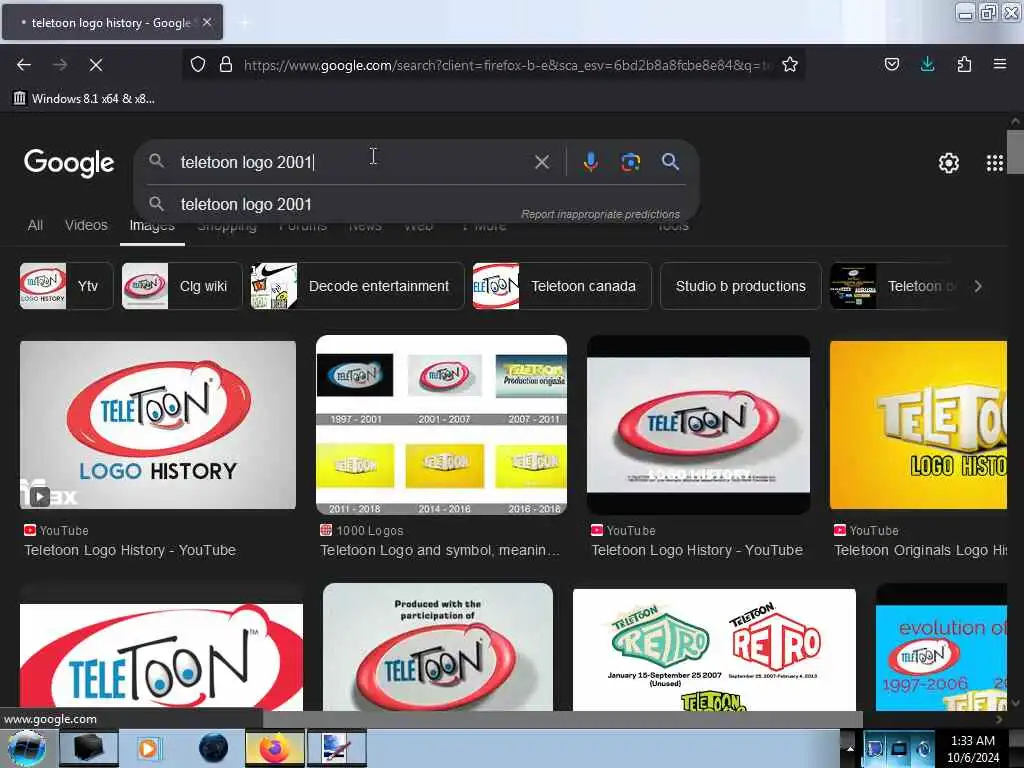
Task: Search by image with Google Lens
Action: pos(630,162)
